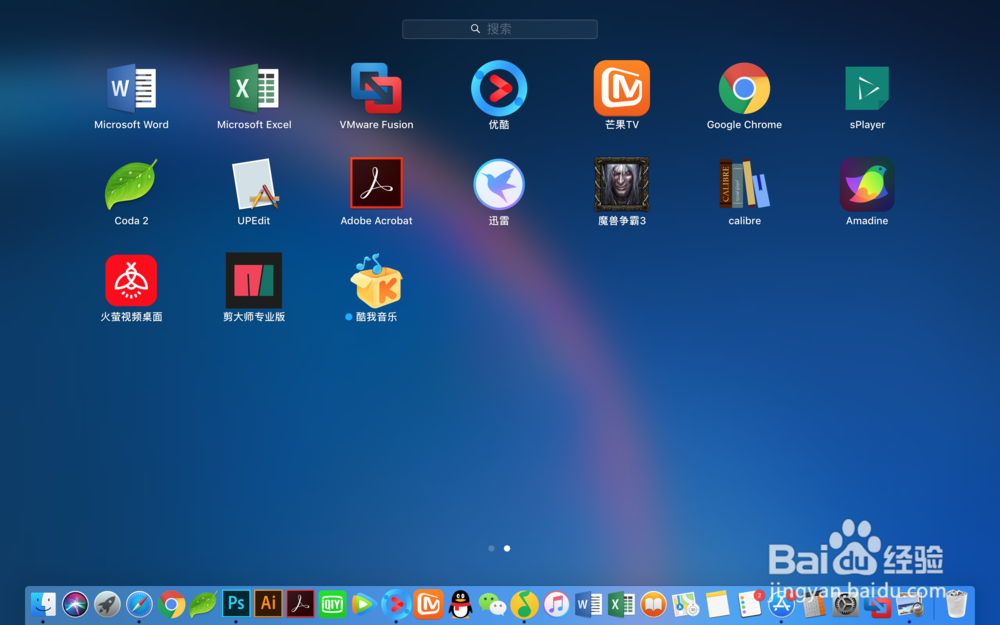
Task: Open Calculator from the Dock
Action: (813, 604)
